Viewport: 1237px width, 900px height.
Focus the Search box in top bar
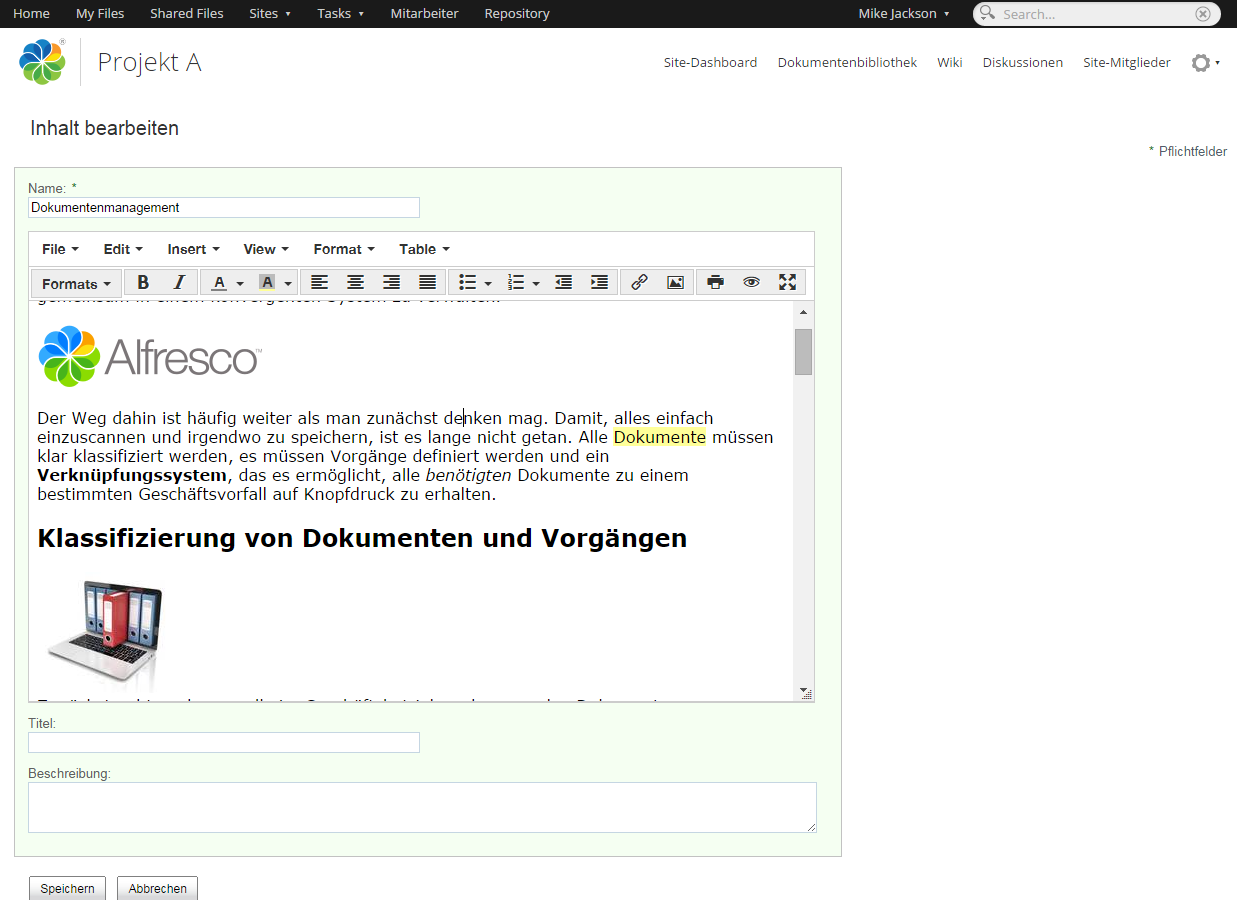click(1097, 14)
